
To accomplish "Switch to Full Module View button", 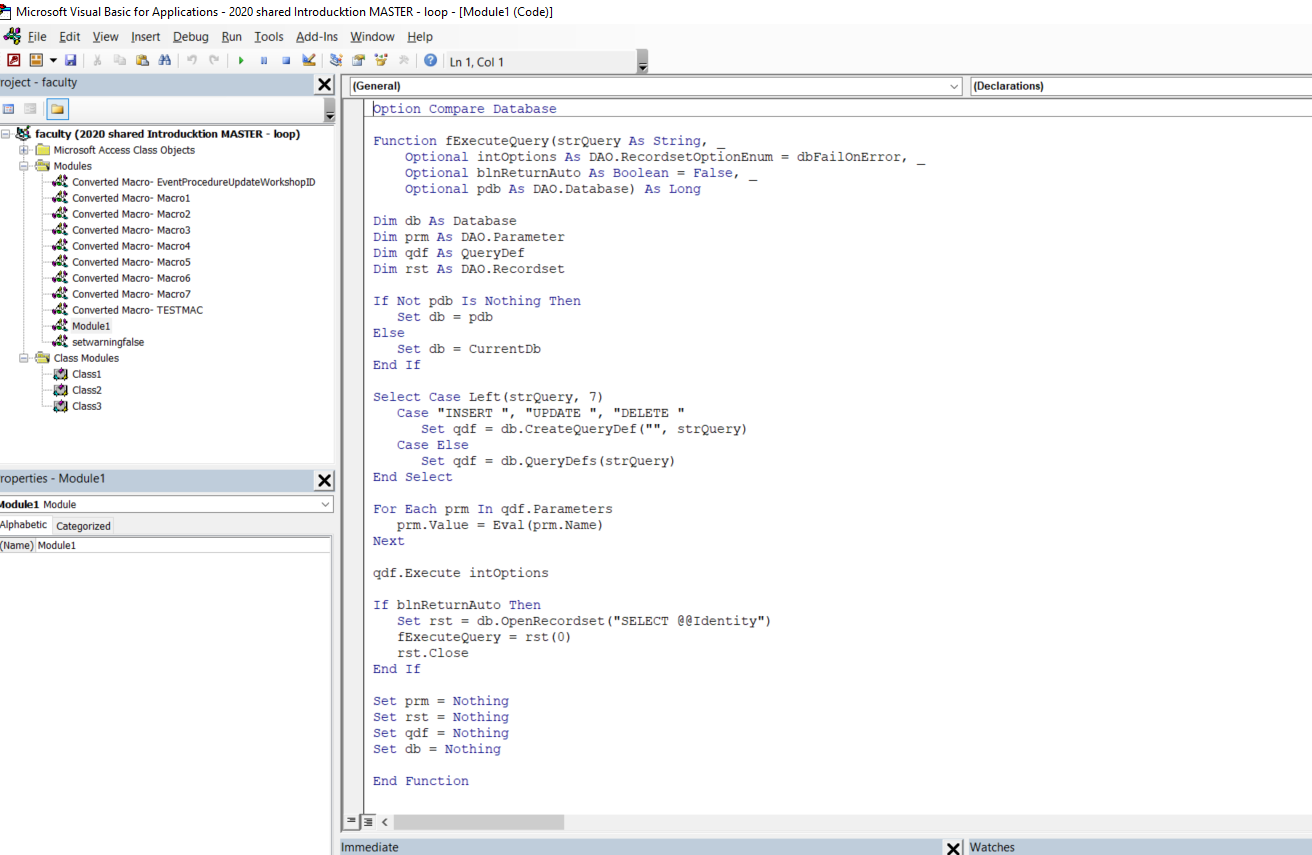I will [367, 821].
